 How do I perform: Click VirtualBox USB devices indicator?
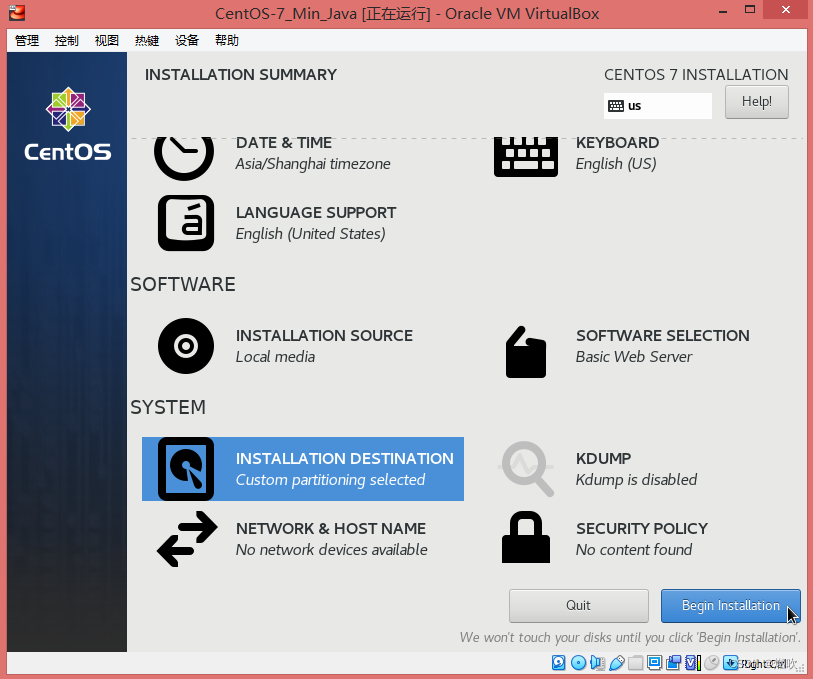tap(616, 662)
